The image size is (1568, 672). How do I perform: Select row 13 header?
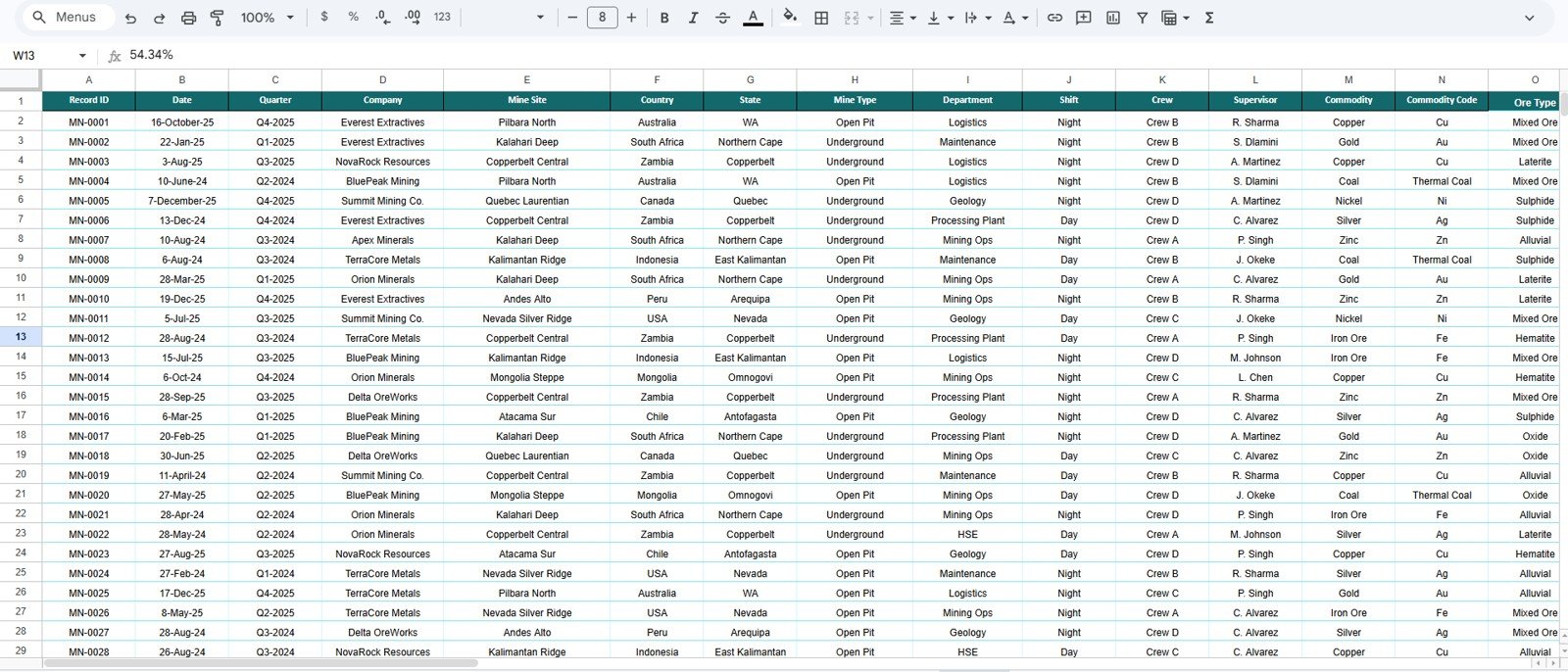21,337
